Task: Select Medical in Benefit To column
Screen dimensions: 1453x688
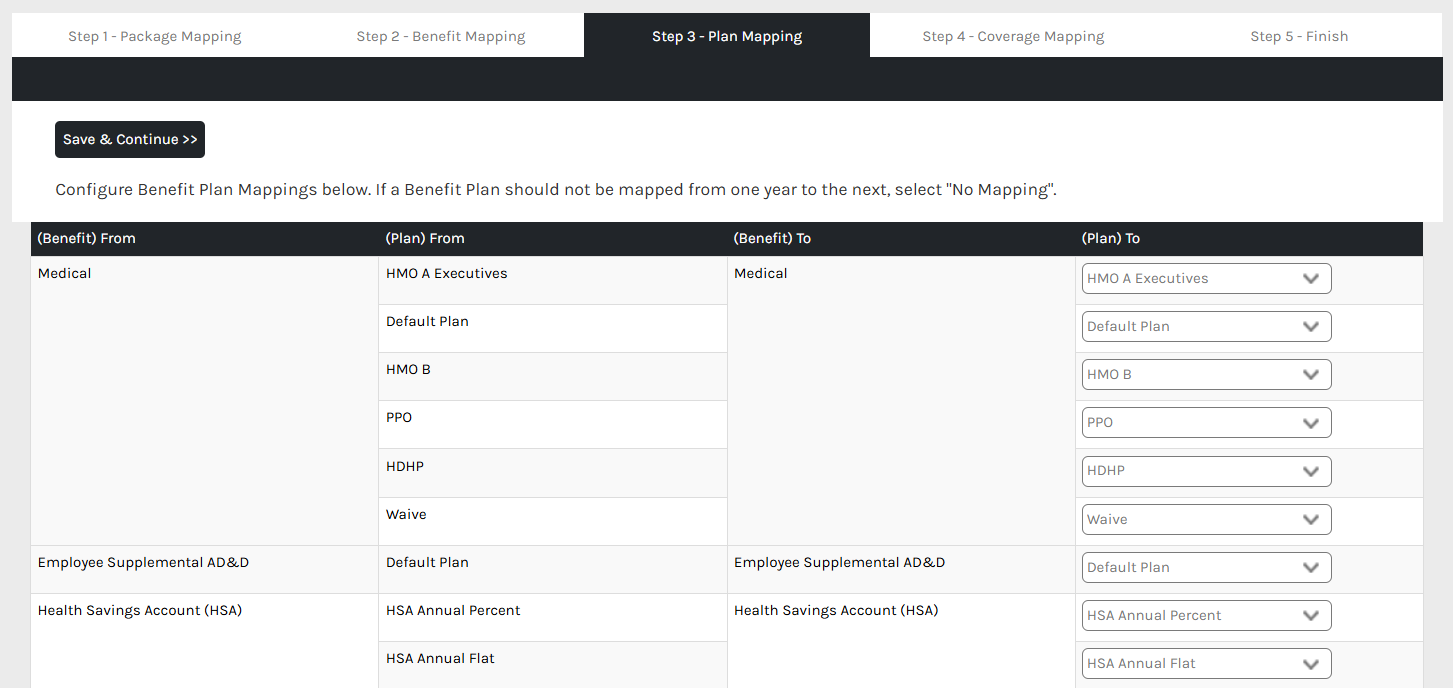Action: tap(761, 273)
